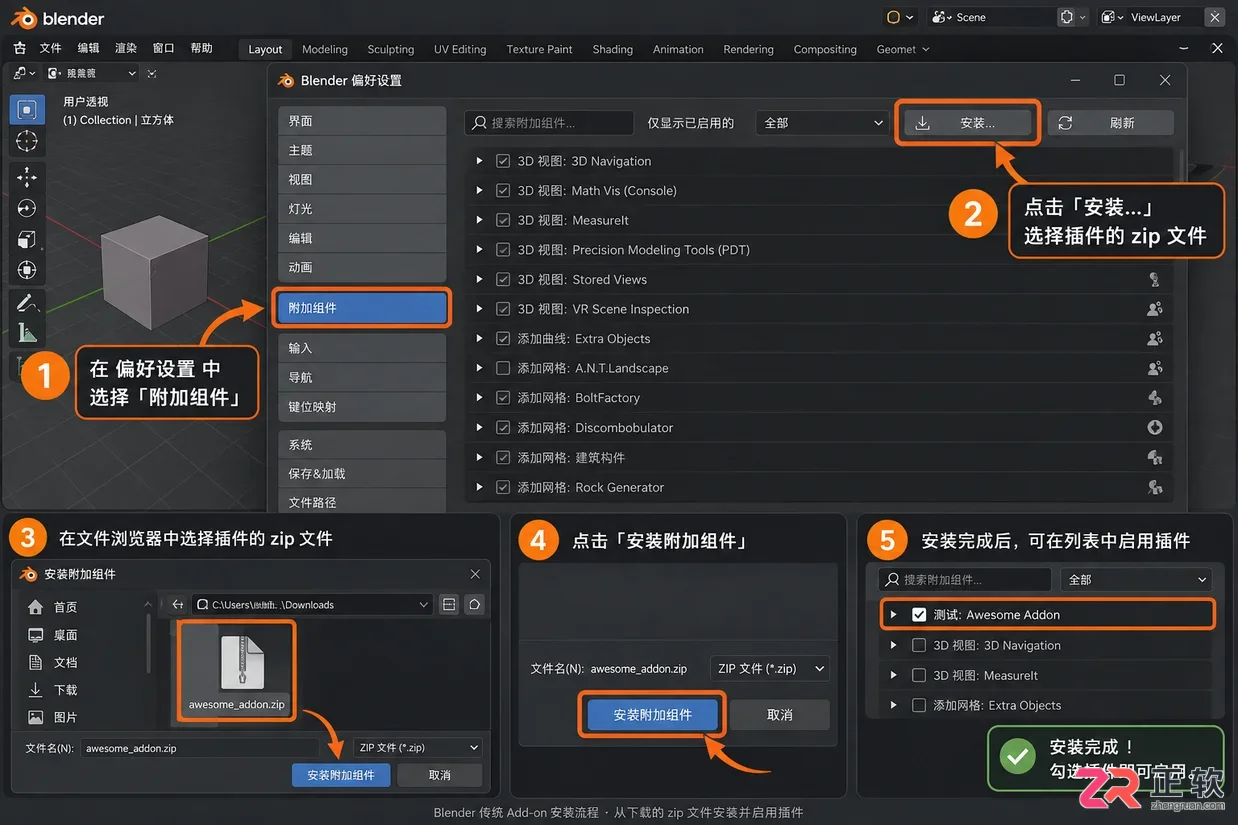Image resolution: width=1238 pixels, height=825 pixels.
Task: Click the picture icon next to 图片
Action: click(x=36, y=717)
